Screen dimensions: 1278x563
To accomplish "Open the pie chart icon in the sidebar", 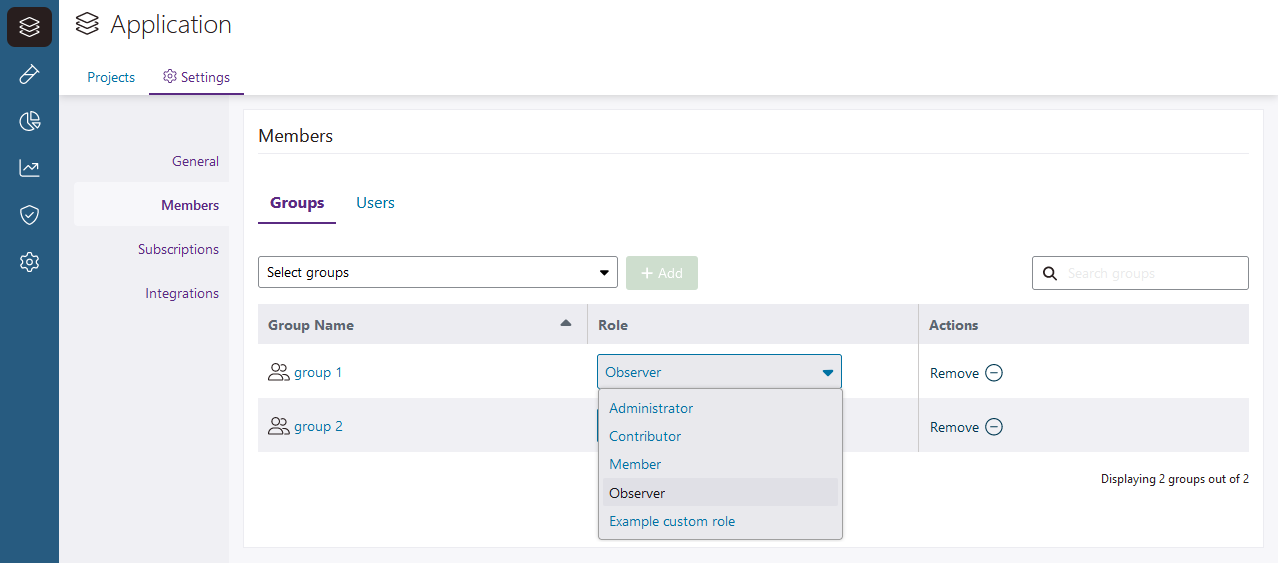I will (x=29, y=121).
